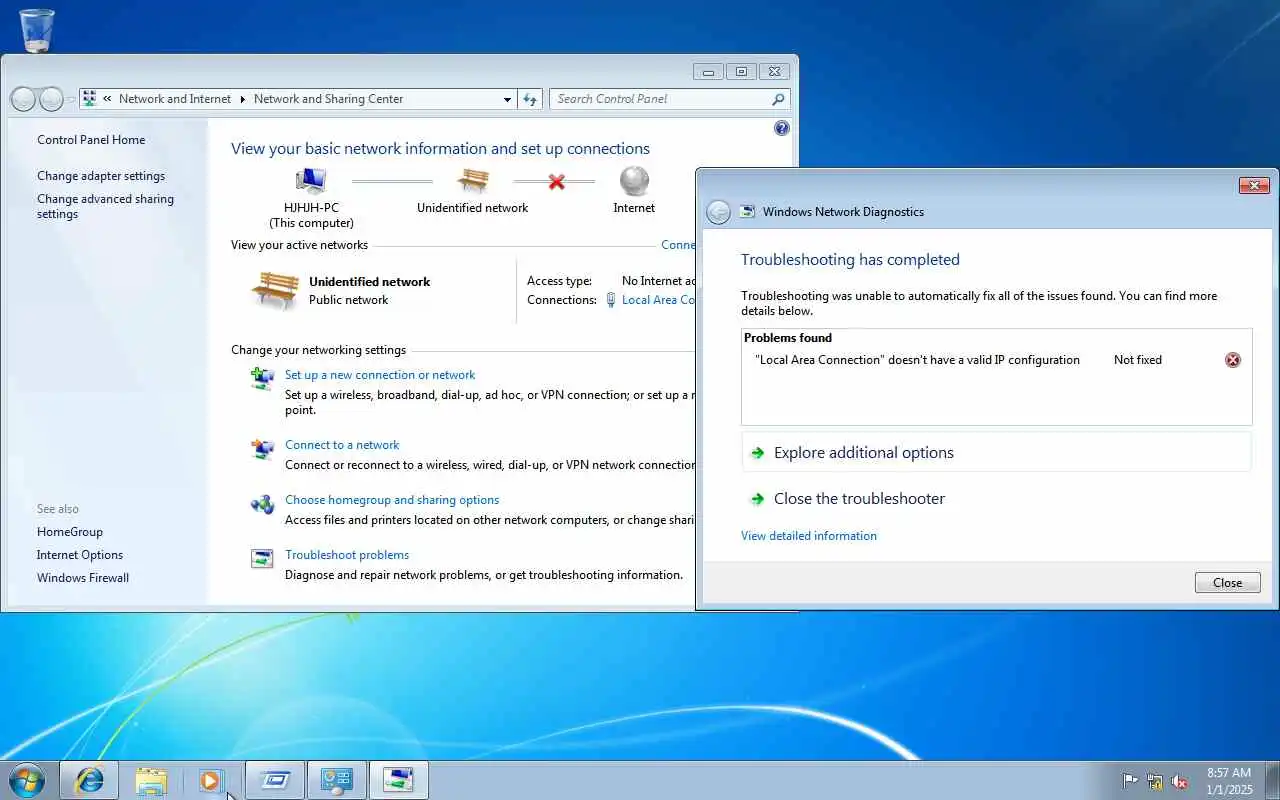Open Change adapter settings
Image resolution: width=1280 pixels, height=800 pixels.
(x=101, y=176)
